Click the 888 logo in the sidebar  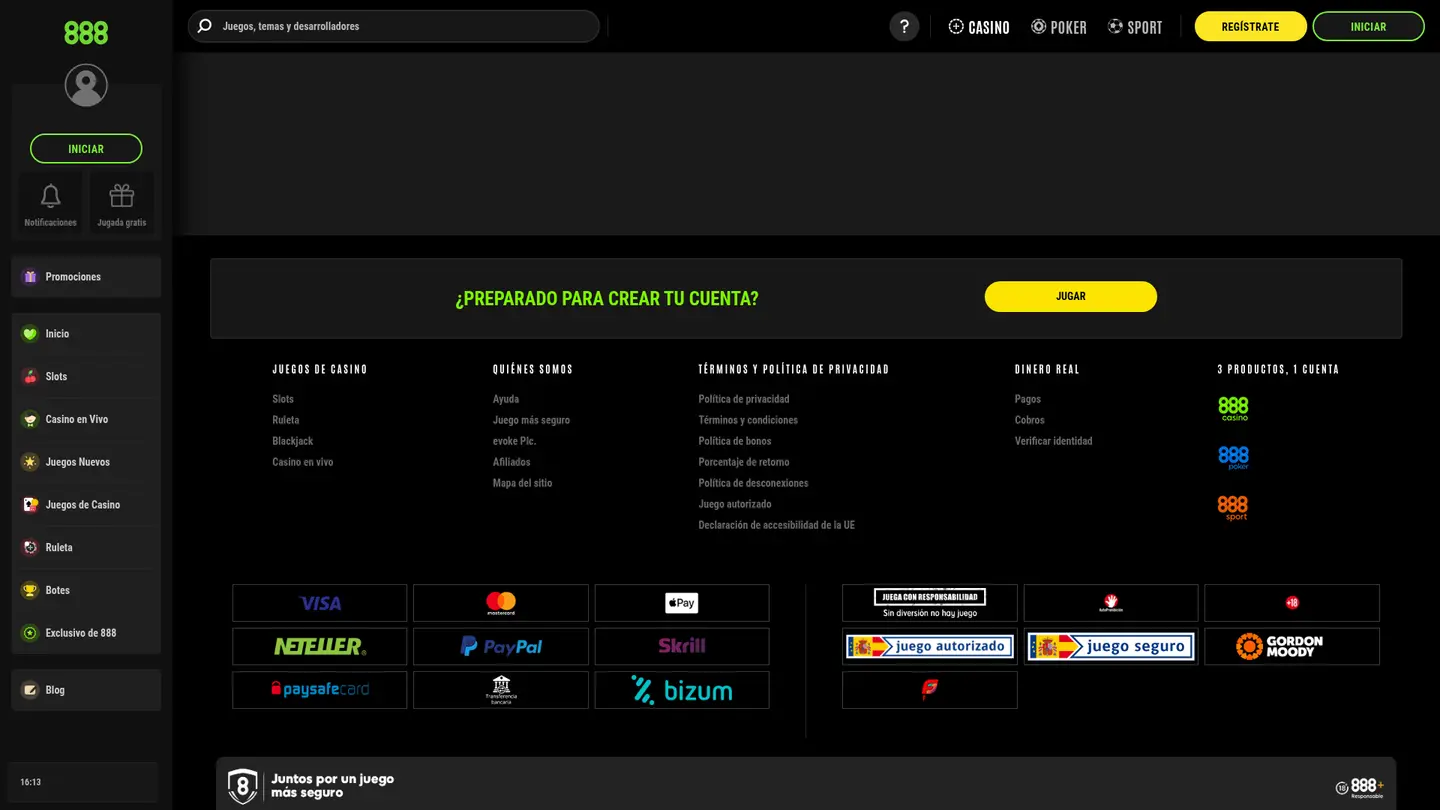click(86, 33)
